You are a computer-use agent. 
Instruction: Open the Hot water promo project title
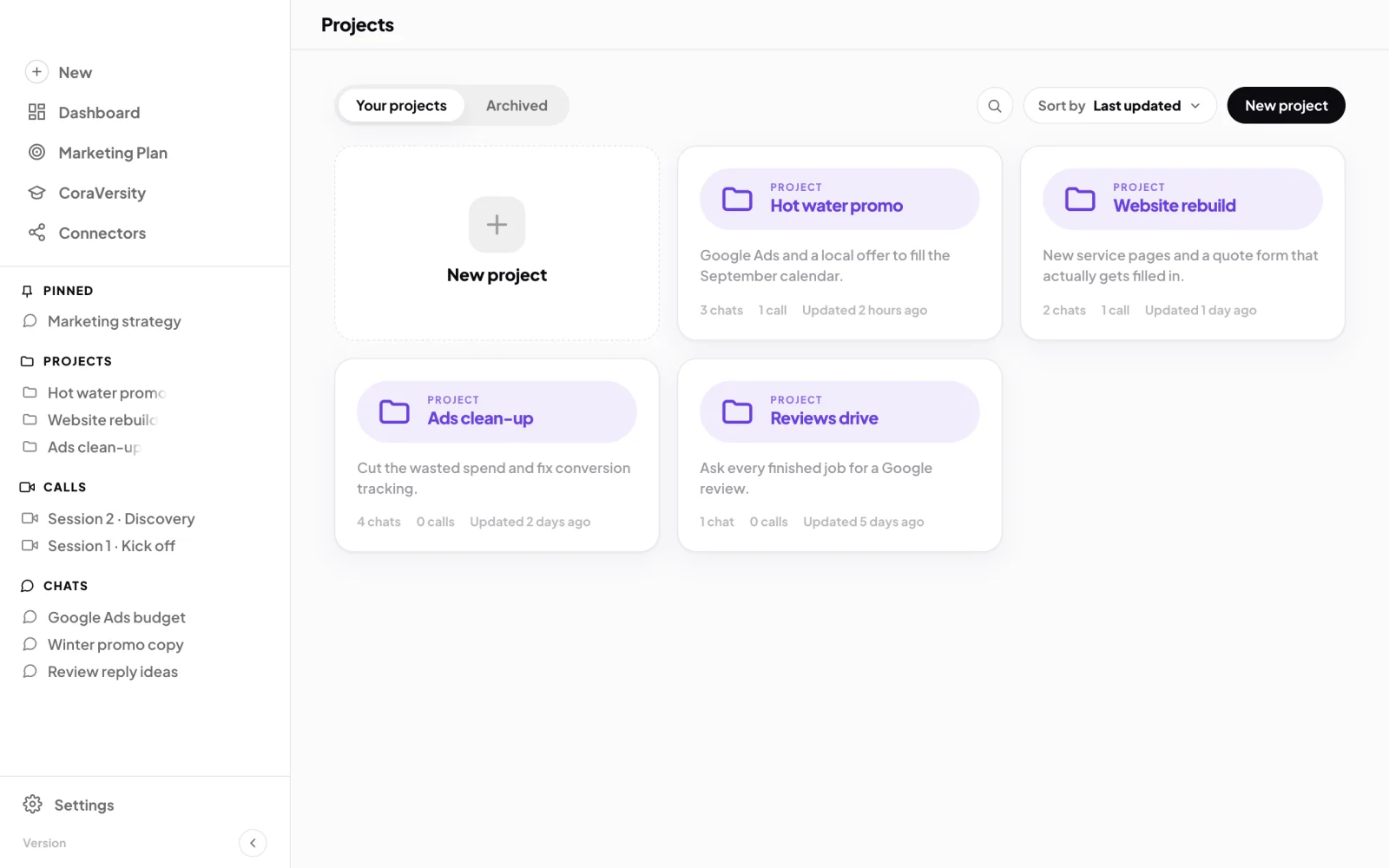click(x=836, y=206)
